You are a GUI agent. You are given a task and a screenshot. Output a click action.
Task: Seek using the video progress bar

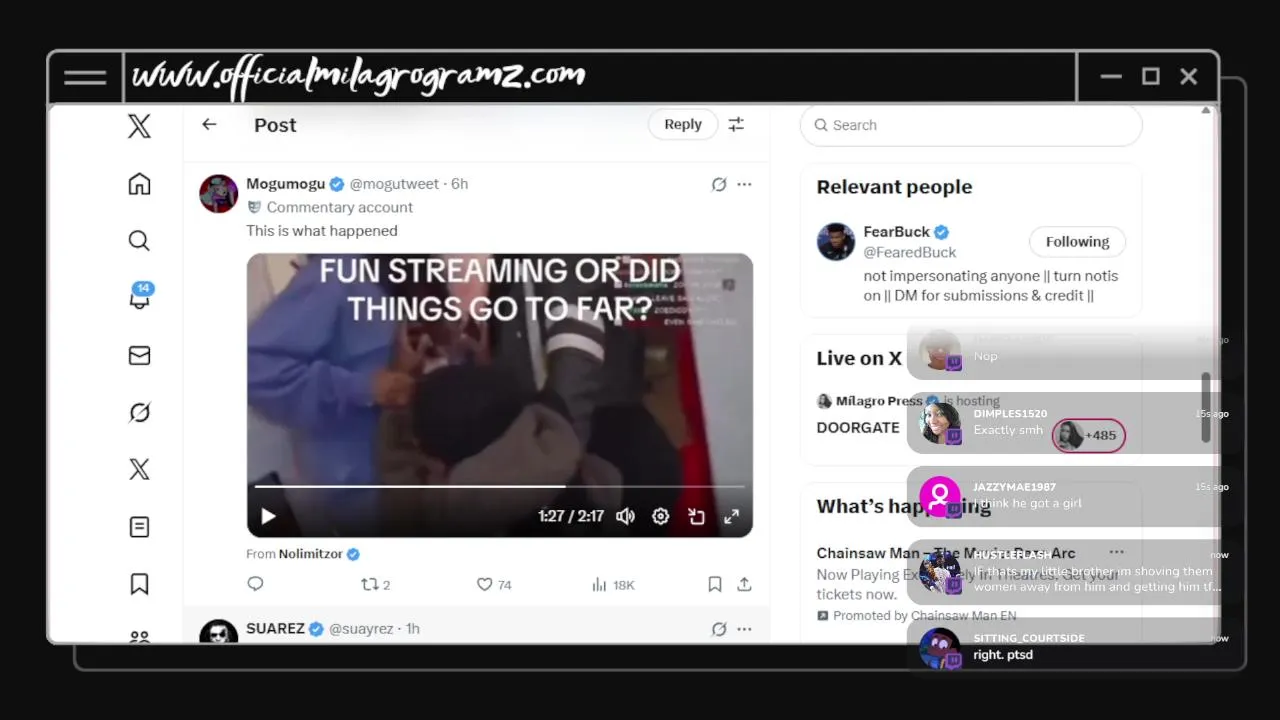pos(500,487)
